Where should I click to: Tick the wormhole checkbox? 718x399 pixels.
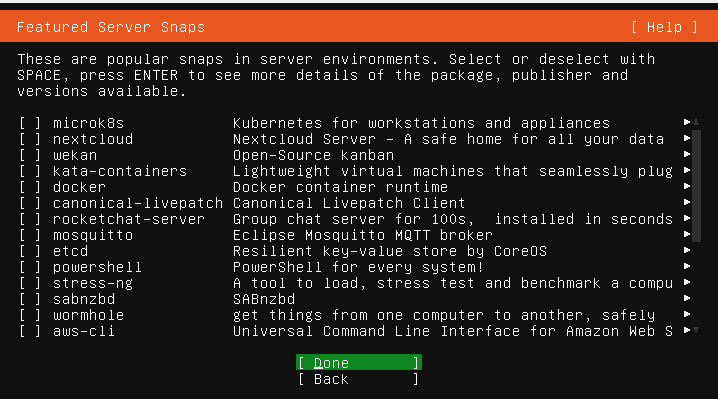click(30, 316)
